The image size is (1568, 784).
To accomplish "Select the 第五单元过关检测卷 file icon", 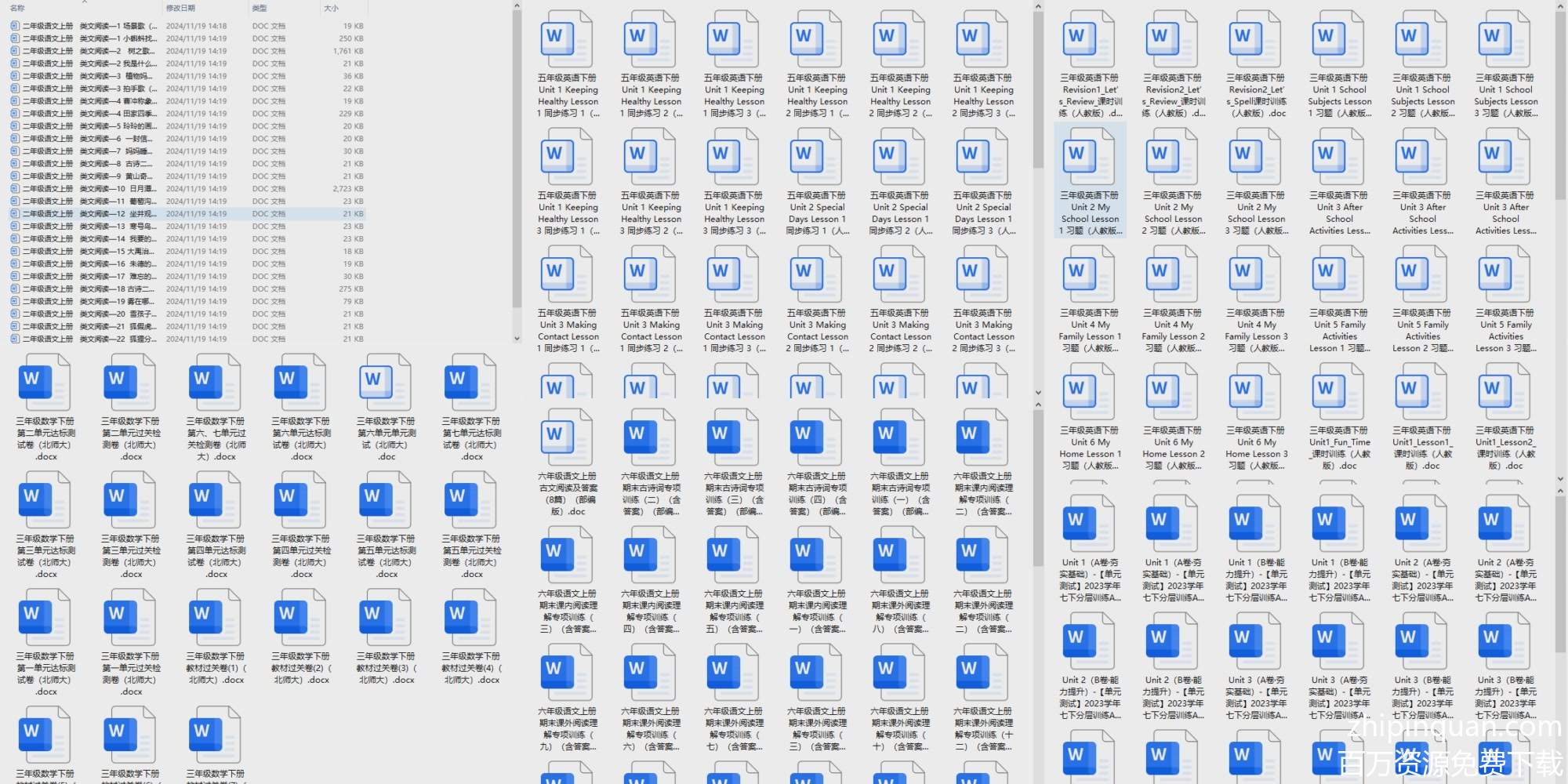I will (x=471, y=499).
